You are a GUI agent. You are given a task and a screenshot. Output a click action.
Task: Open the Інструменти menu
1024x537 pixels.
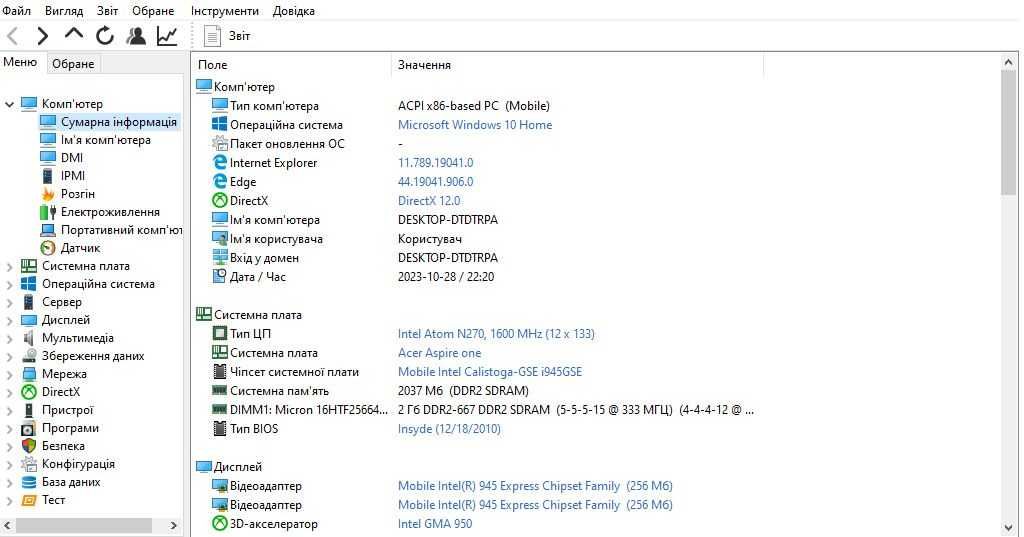(x=225, y=11)
